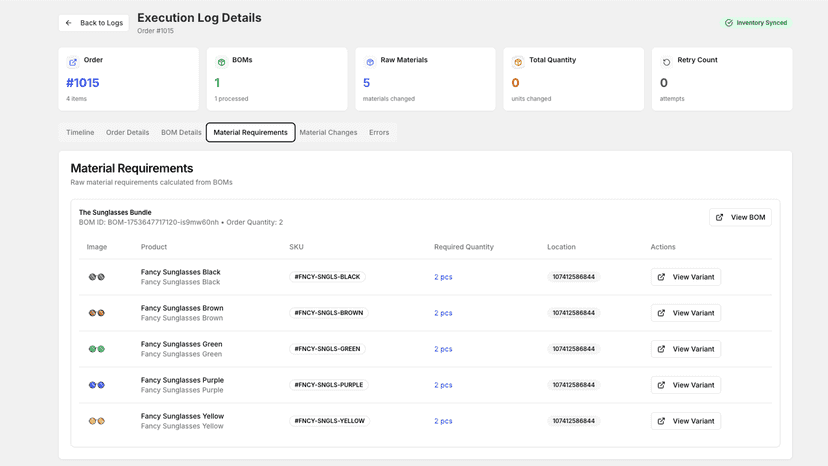
Task: Select the Material Requirements tab
Action: (250, 133)
